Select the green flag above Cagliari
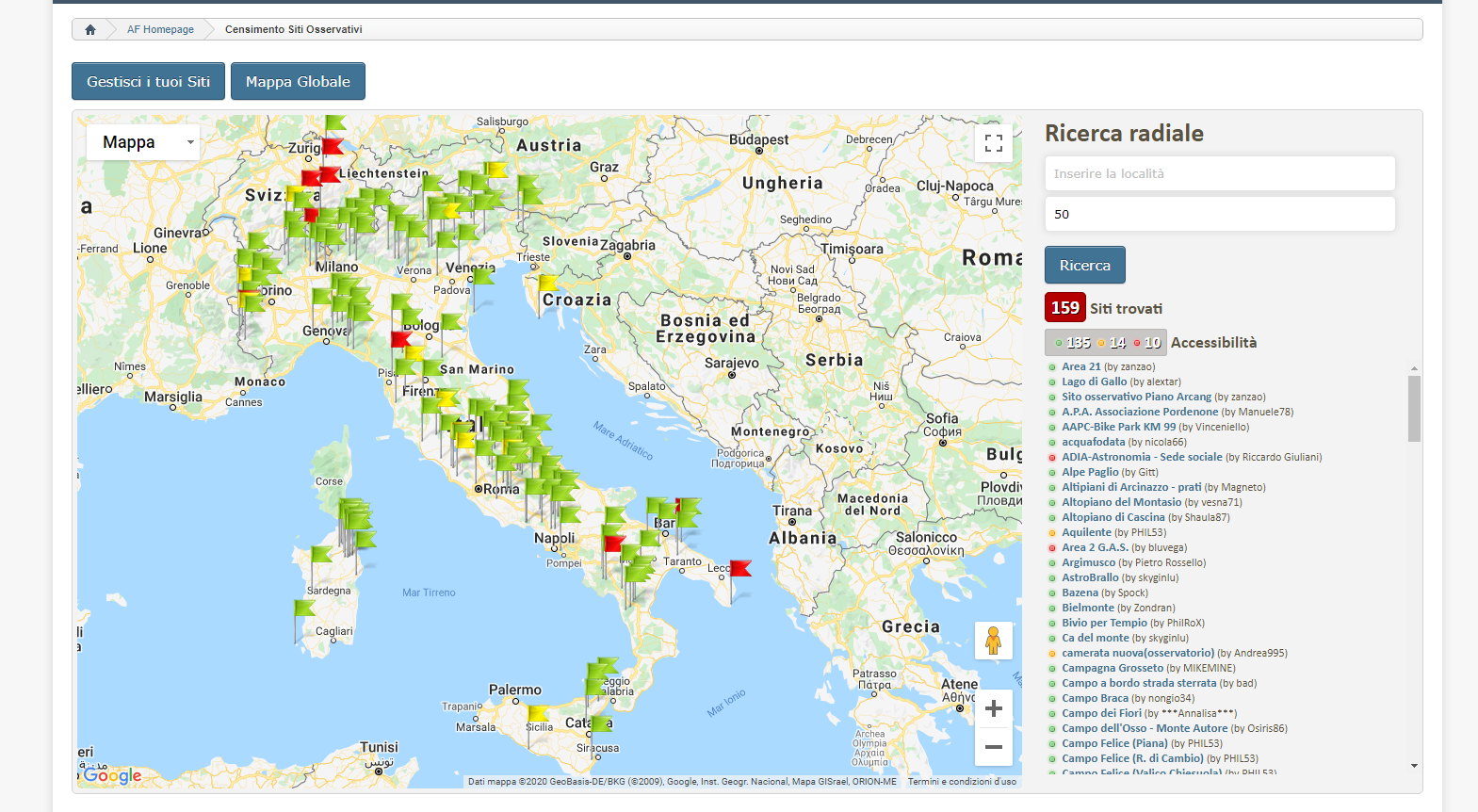Image resolution: width=1478 pixels, height=812 pixels. (304, 608)
